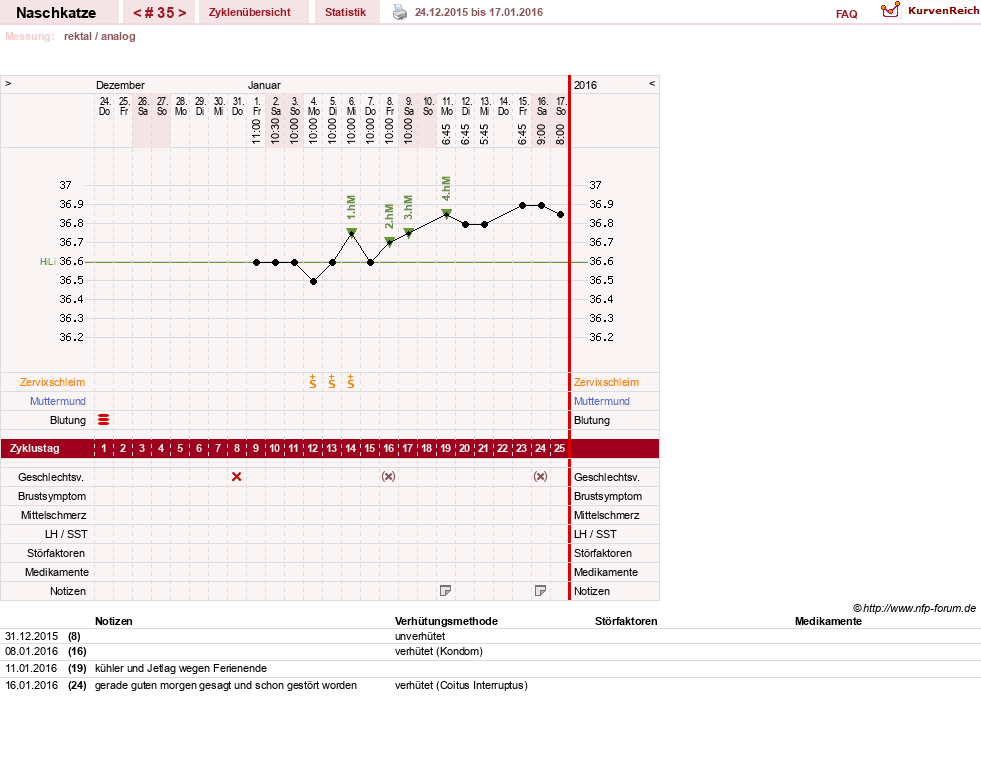Click the 2.hM green triangle marker
Image resolution: width=981 pixels, height=780 pixels.
pos(389,241)
